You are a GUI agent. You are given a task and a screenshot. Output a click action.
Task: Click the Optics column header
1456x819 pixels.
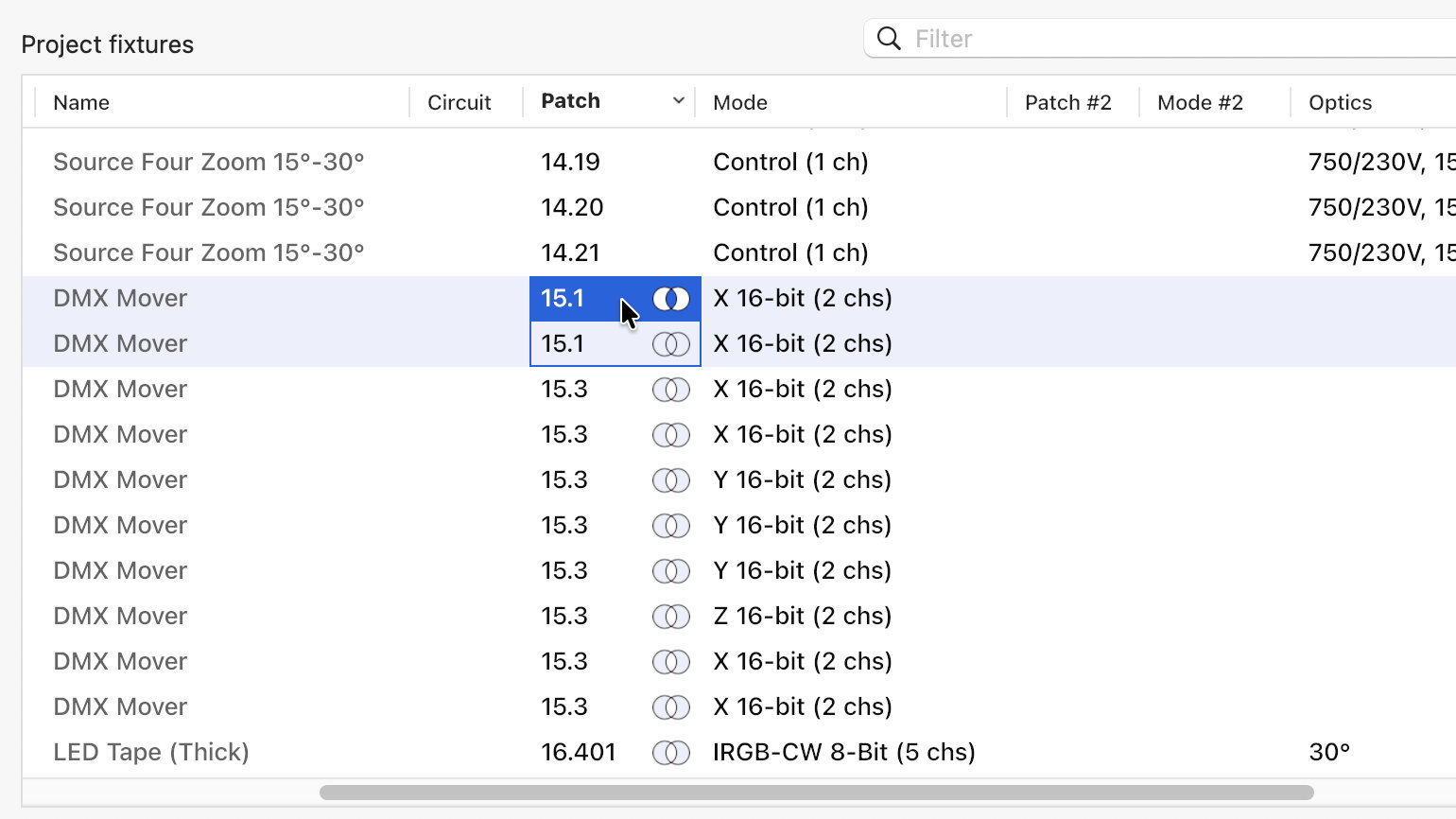[x=1340, y=102]
